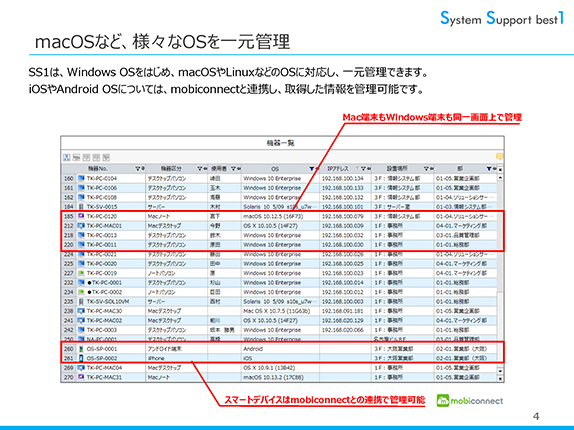Click the Mac desktop icon beside TK-PC-MAC30
Image resolution: width=574 pixels, height=430 pixels.
[81, 311]
